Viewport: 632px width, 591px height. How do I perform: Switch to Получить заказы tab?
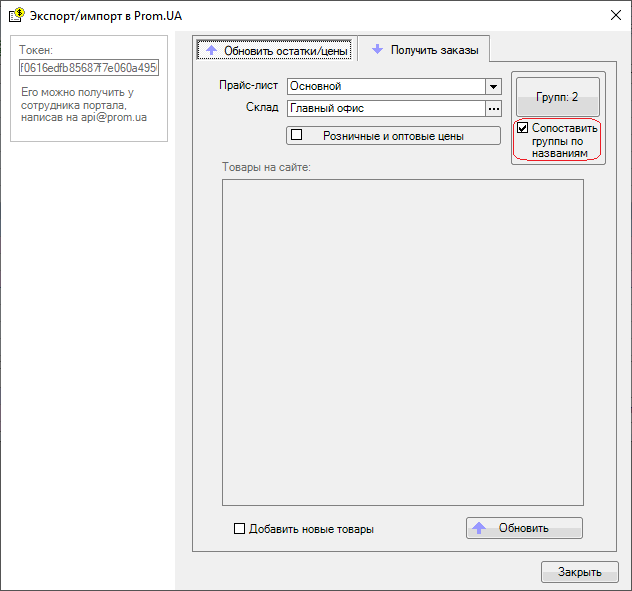click(x=424, y=50)
